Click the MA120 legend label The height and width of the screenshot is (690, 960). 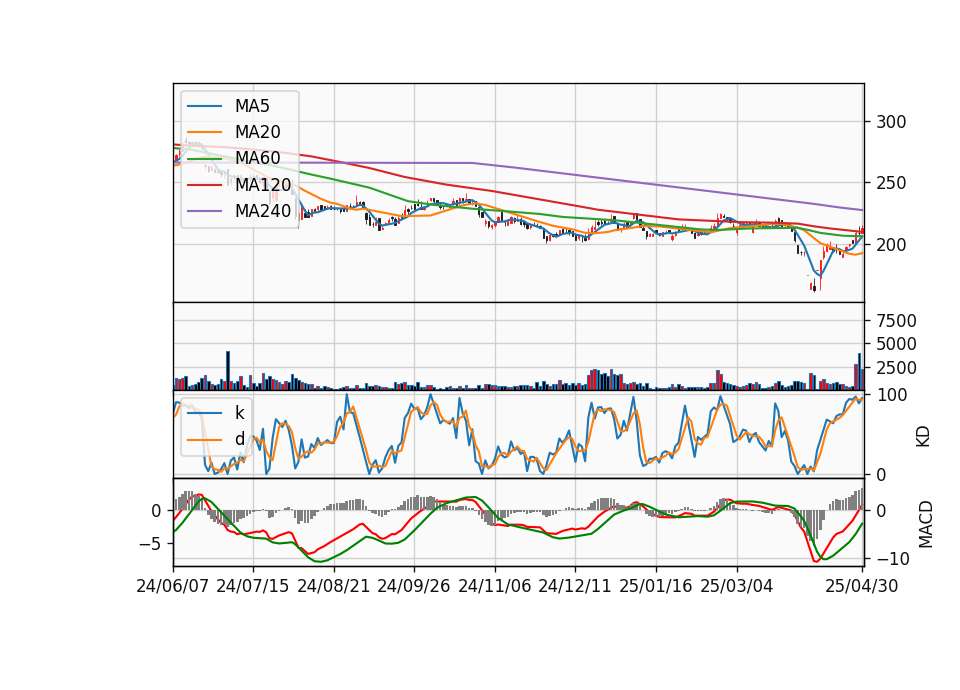pos(263,185)
